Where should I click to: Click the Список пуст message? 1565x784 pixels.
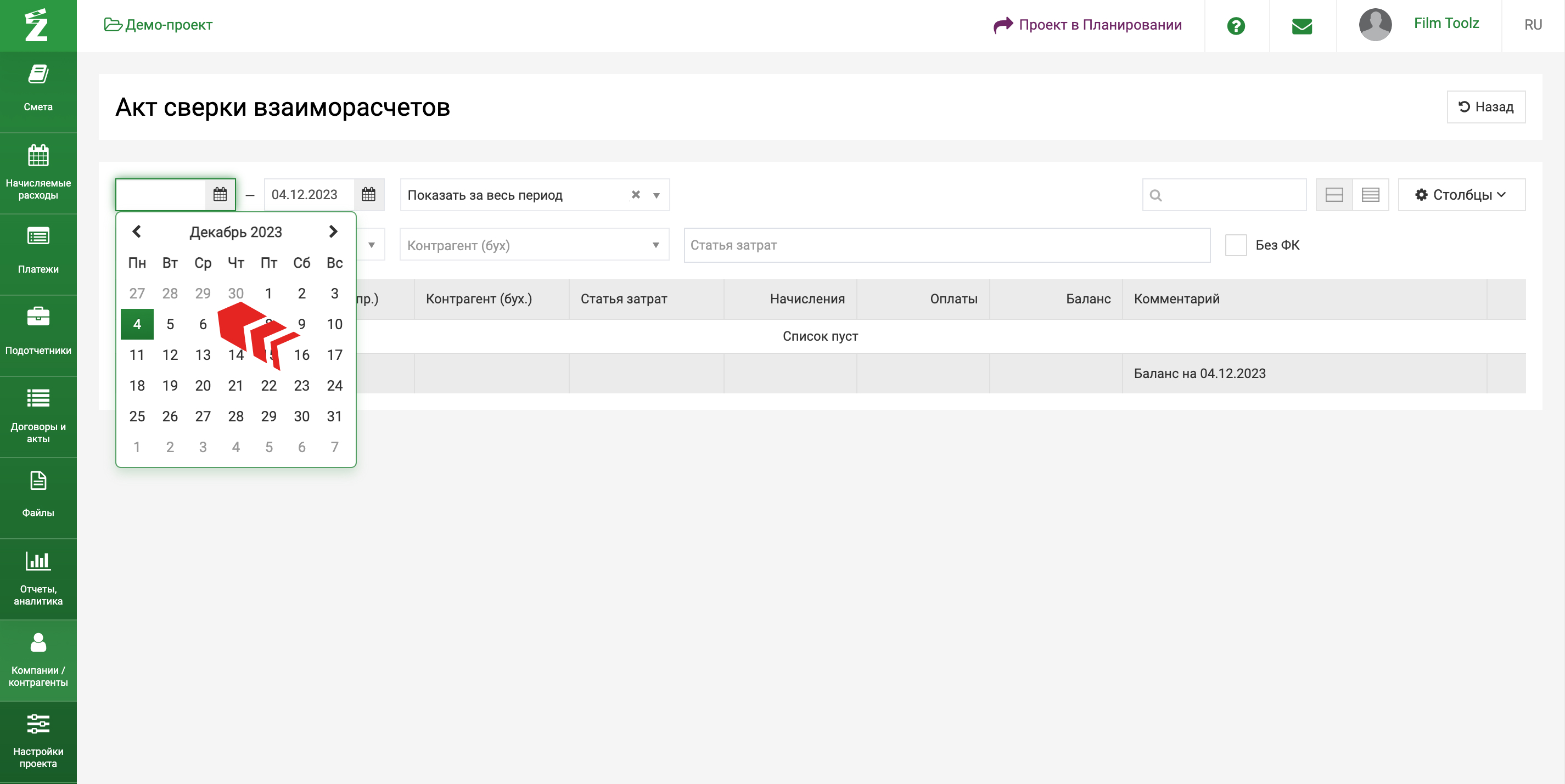click(x=820, y=336)
